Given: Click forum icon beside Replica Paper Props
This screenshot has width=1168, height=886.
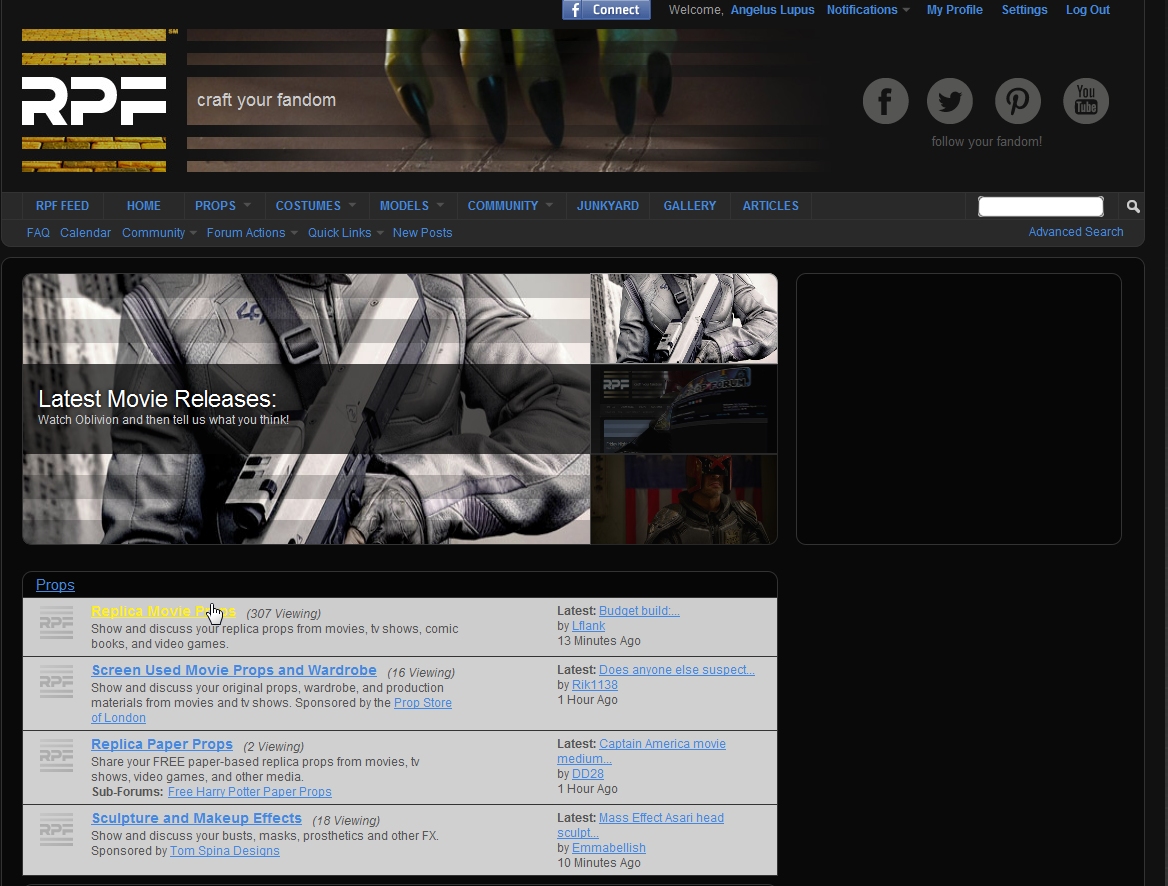Looking at the screenshot, I should pyautogui.click(x=56, y=756).
